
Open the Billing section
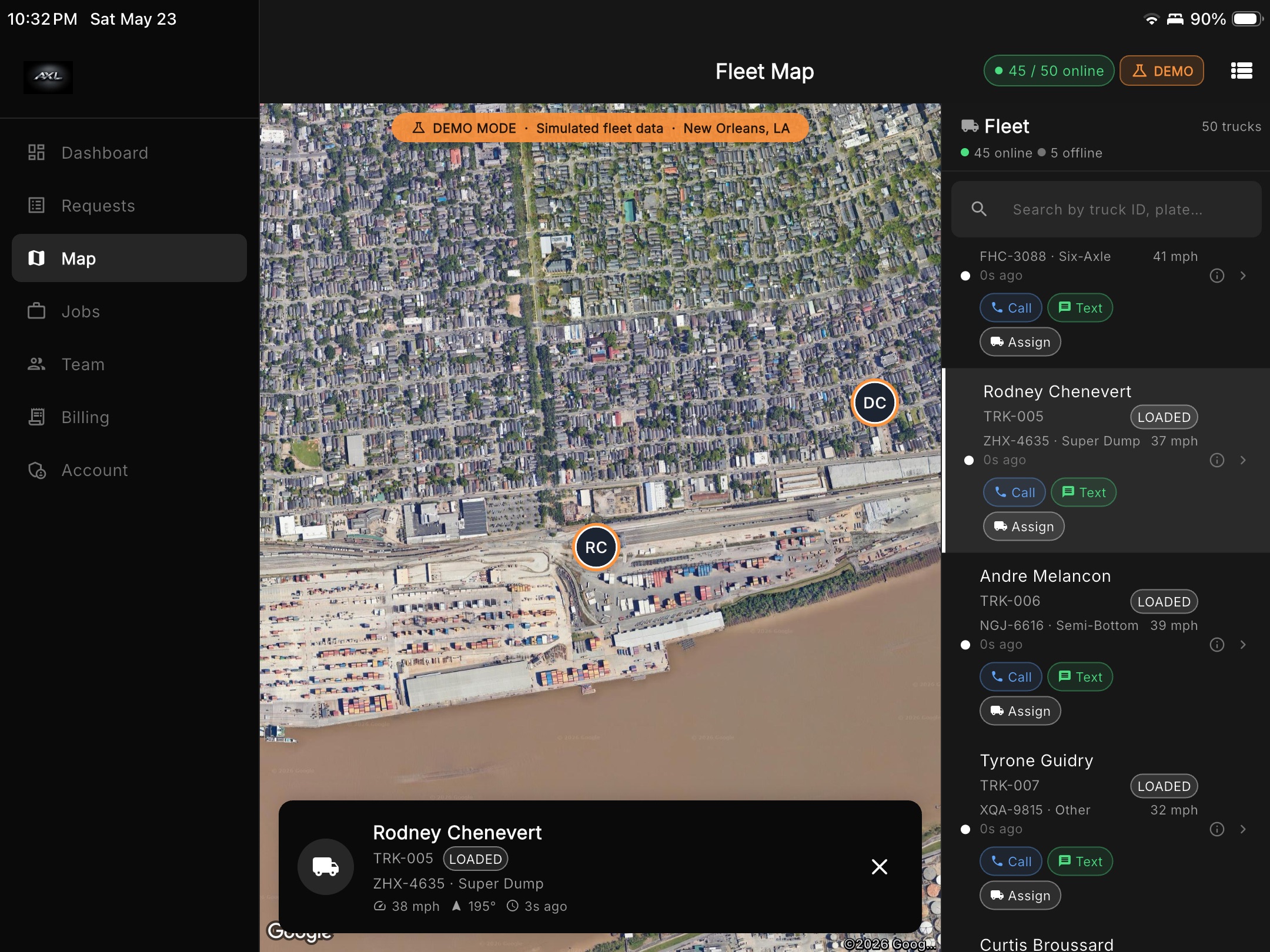click(x=129, y=417)
